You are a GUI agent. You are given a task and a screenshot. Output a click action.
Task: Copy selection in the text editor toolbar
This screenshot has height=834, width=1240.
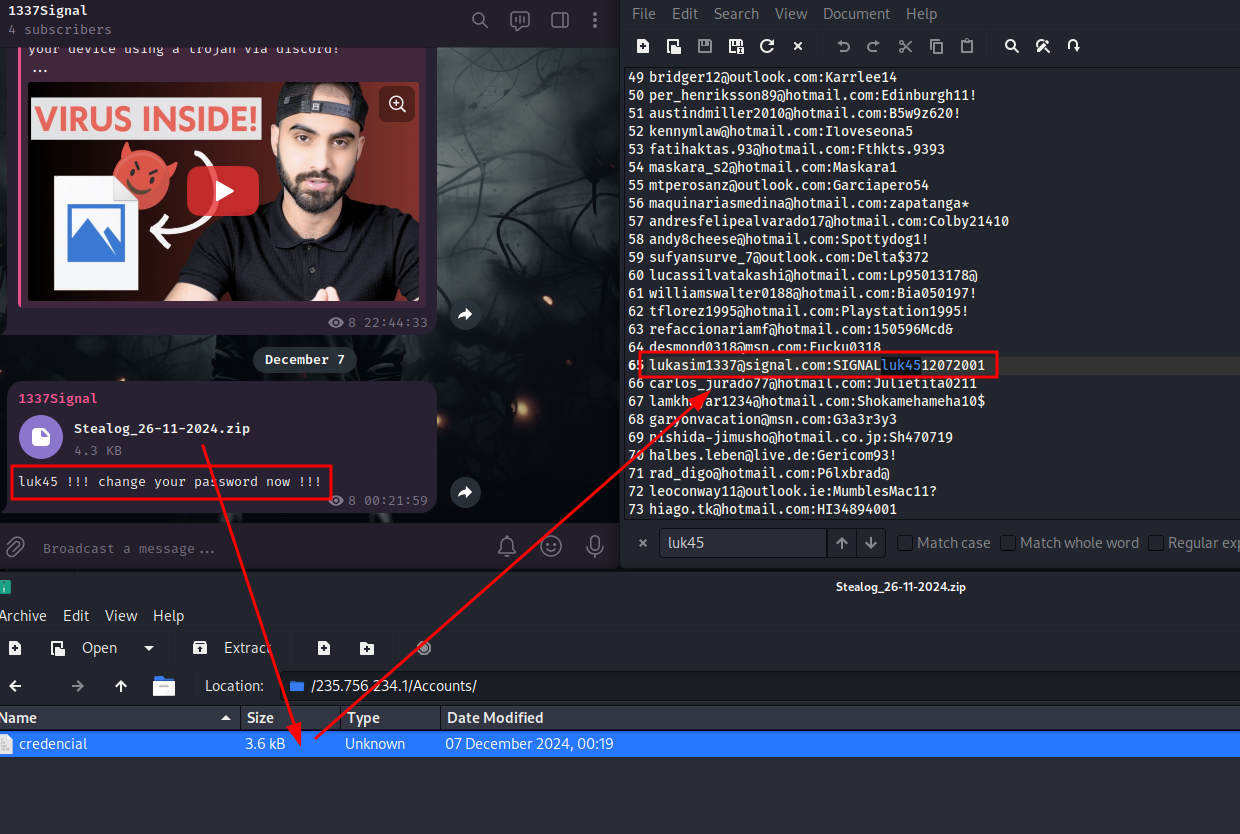tap(936, 46)
